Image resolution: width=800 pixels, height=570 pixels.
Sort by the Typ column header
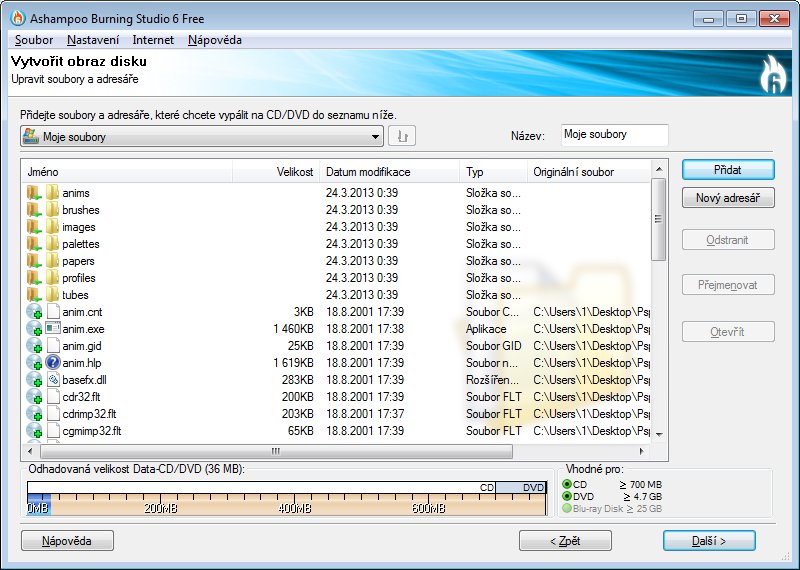(x=493, y=172)
